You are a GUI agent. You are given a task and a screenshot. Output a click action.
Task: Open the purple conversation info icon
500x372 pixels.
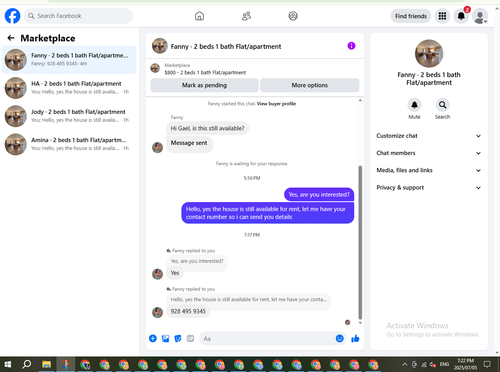click(351, 46)
